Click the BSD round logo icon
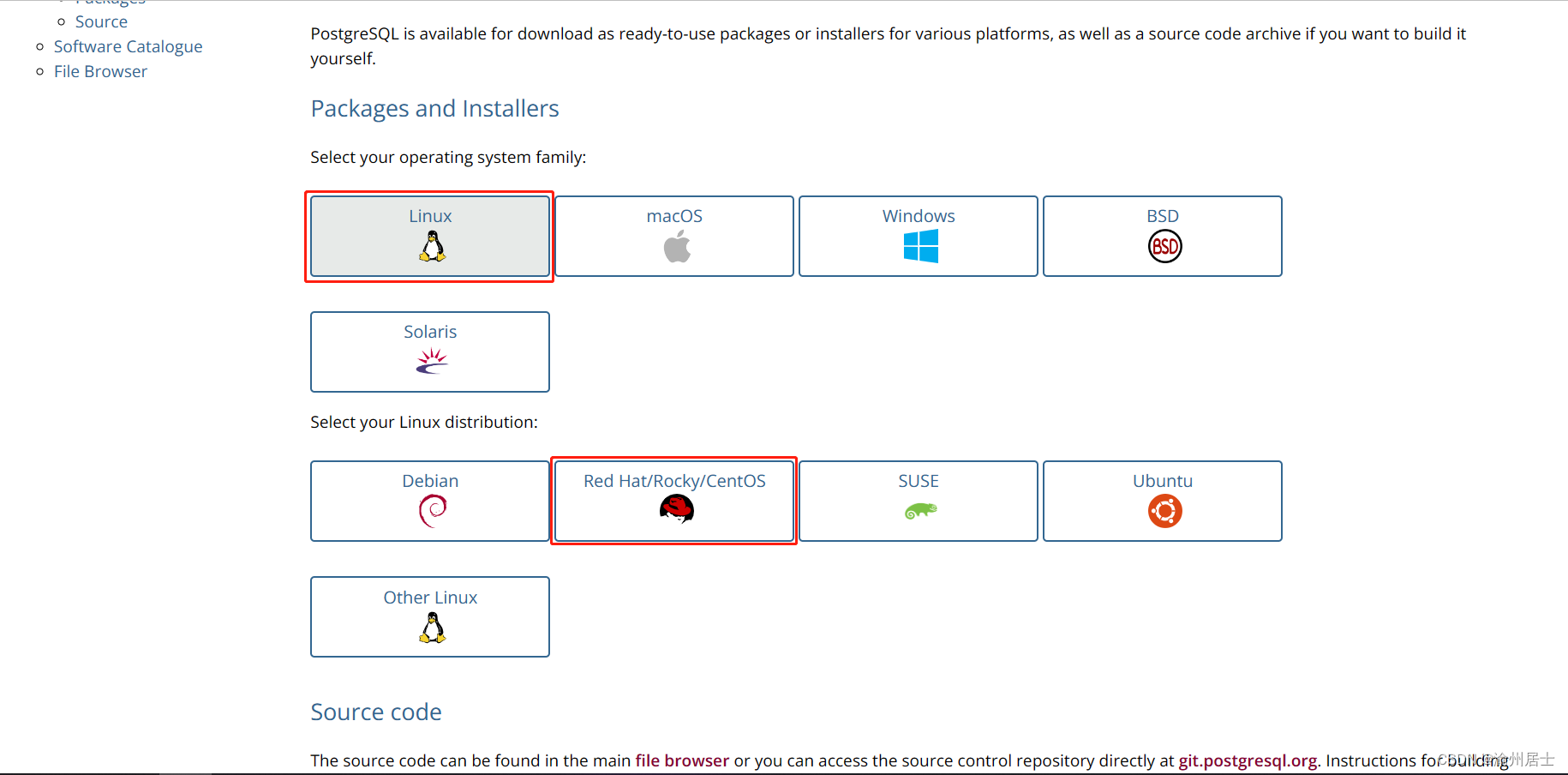 (x=1165, y=246)
